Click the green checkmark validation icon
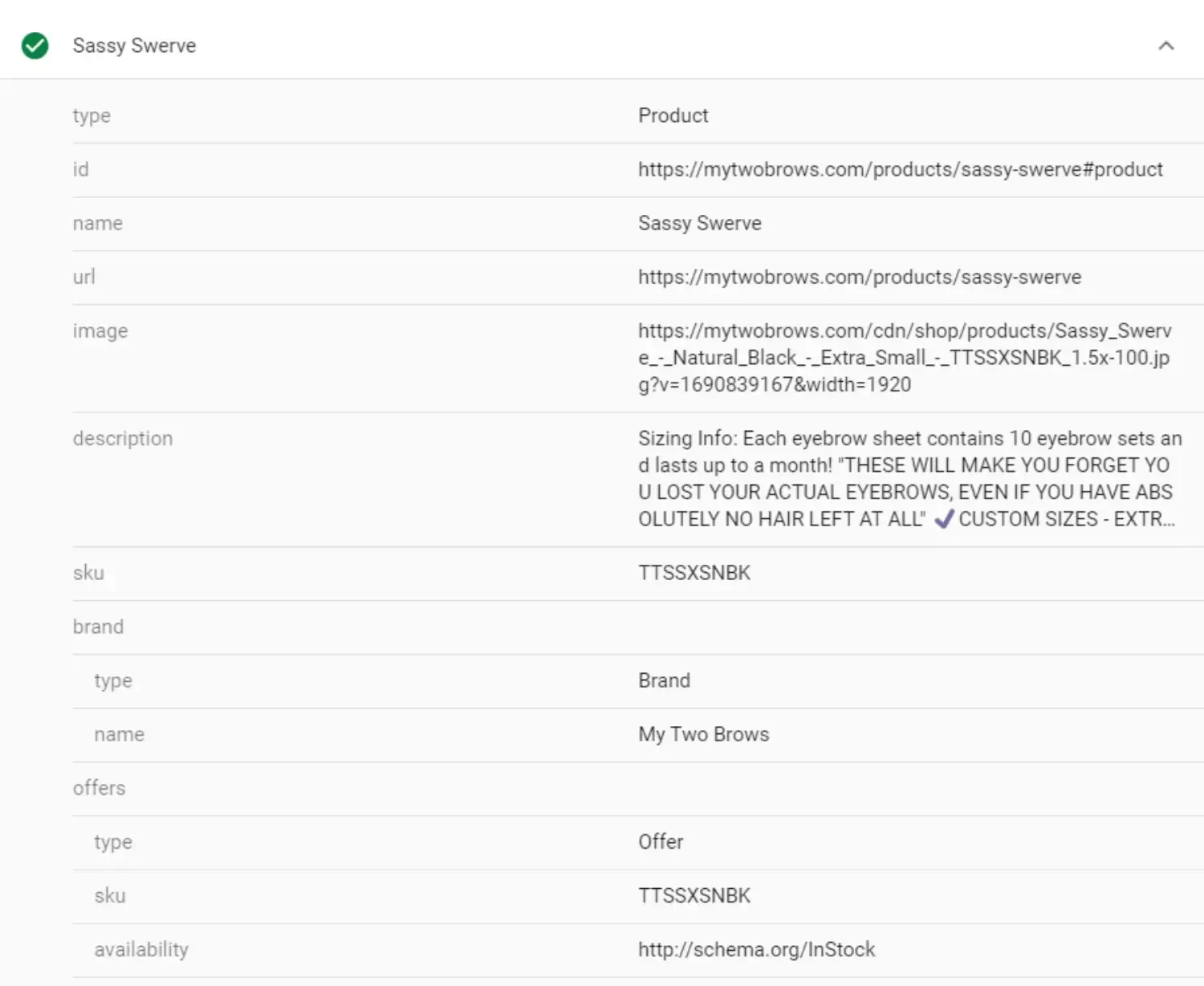Image resolution: width=1204 pixels, height=986 pixels. [35, 45]
